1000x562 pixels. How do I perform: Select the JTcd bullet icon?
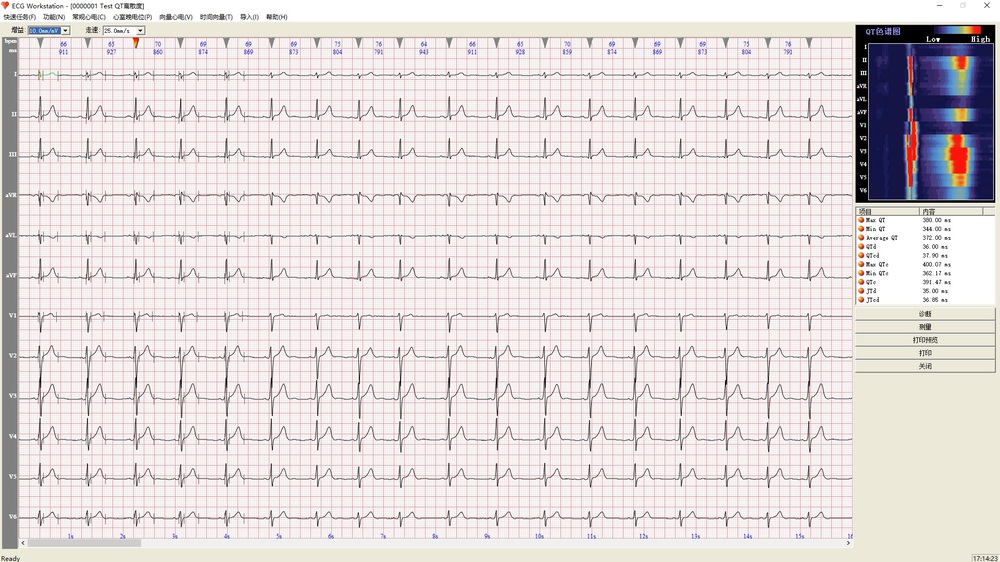click(861, 300)
